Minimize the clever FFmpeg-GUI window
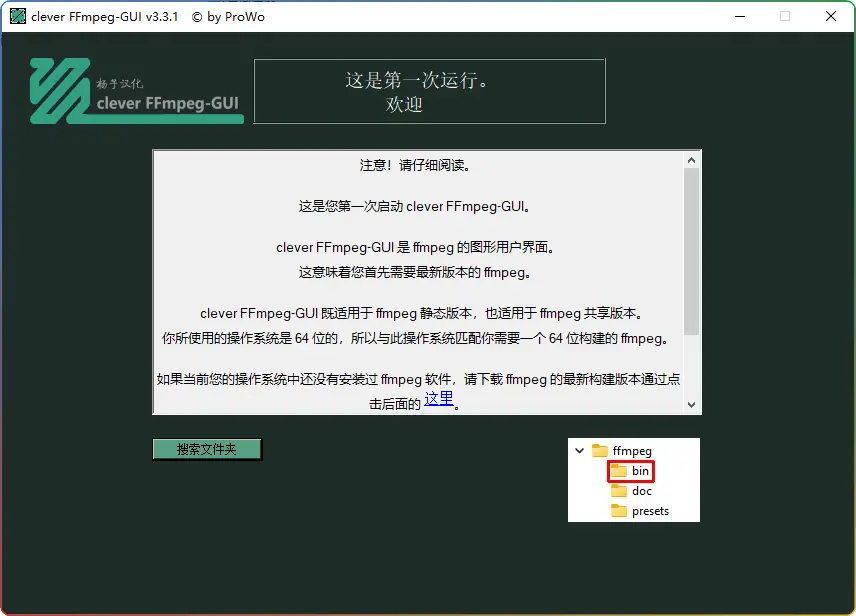Image resolution: width=856 pixels, height=616 pixels. pos(739,17)
